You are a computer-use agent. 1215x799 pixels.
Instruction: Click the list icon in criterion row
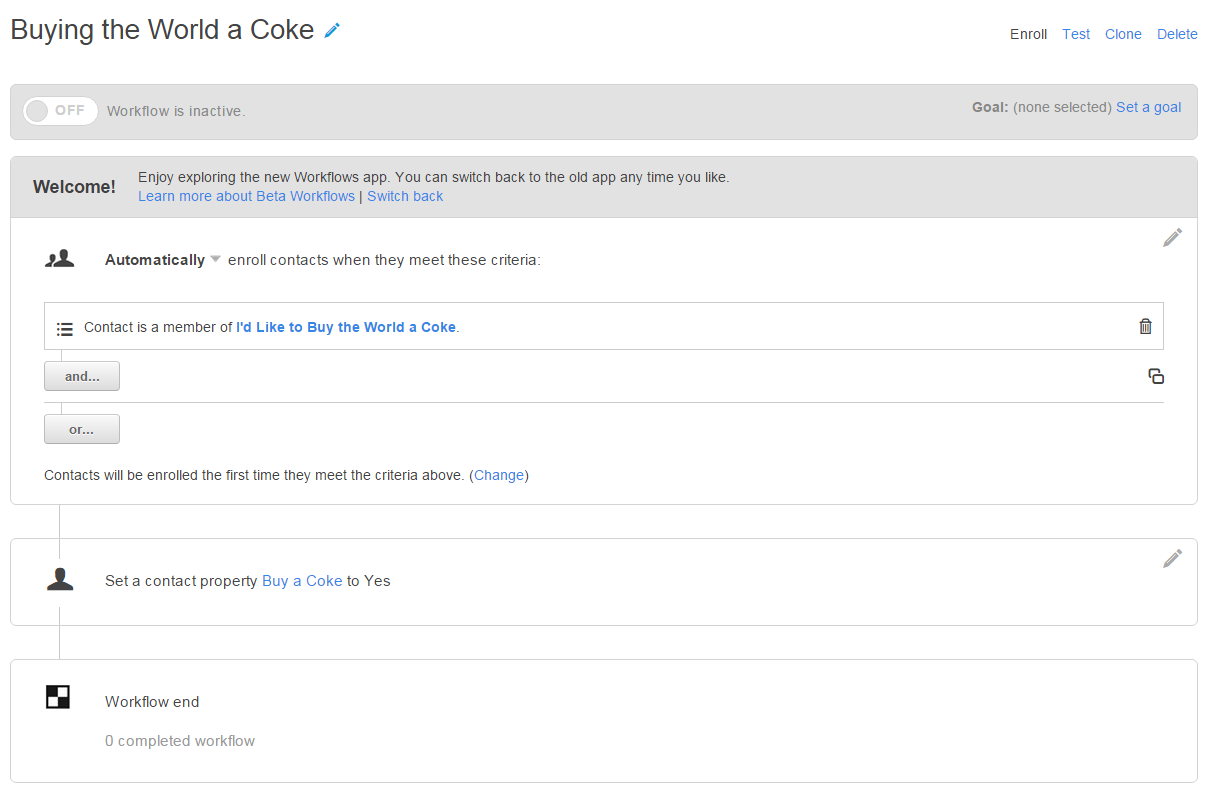point(65,328)
